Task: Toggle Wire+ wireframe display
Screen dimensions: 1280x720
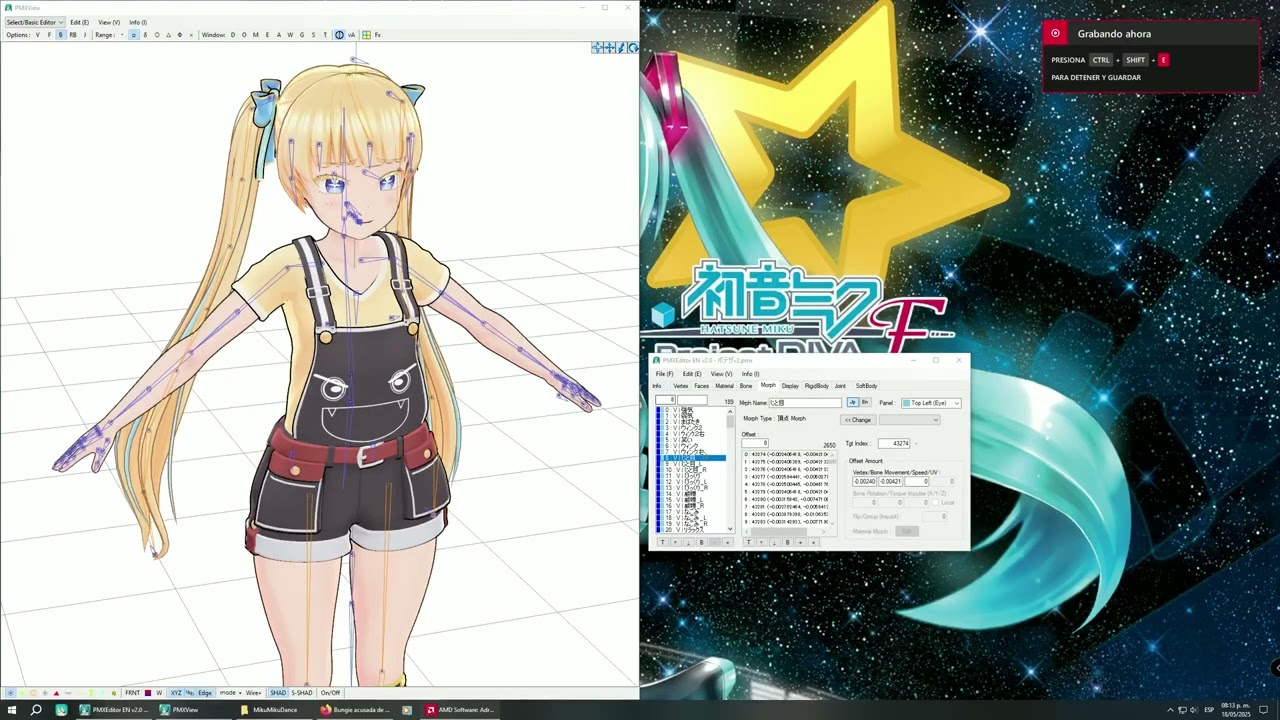Action: pyautogui.click(x=253, y=693)
